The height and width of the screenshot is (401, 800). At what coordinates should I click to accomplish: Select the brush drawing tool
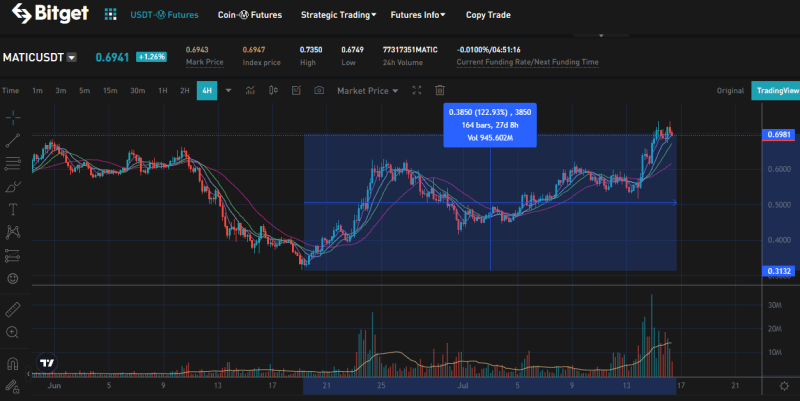13,187
